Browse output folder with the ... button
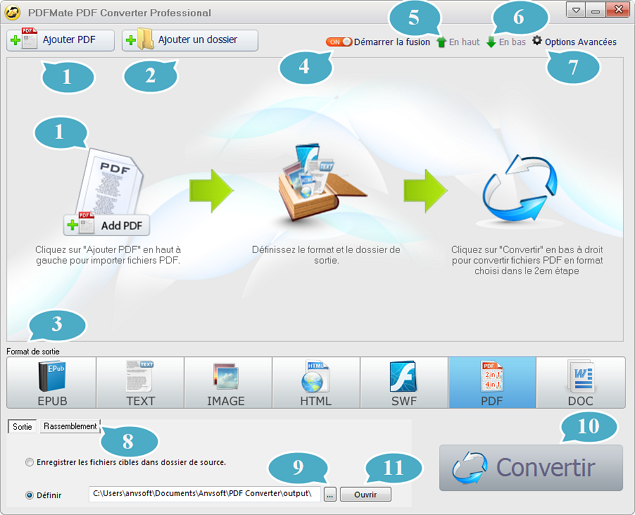This screenshot has width=635, height=515. (330, 494)
